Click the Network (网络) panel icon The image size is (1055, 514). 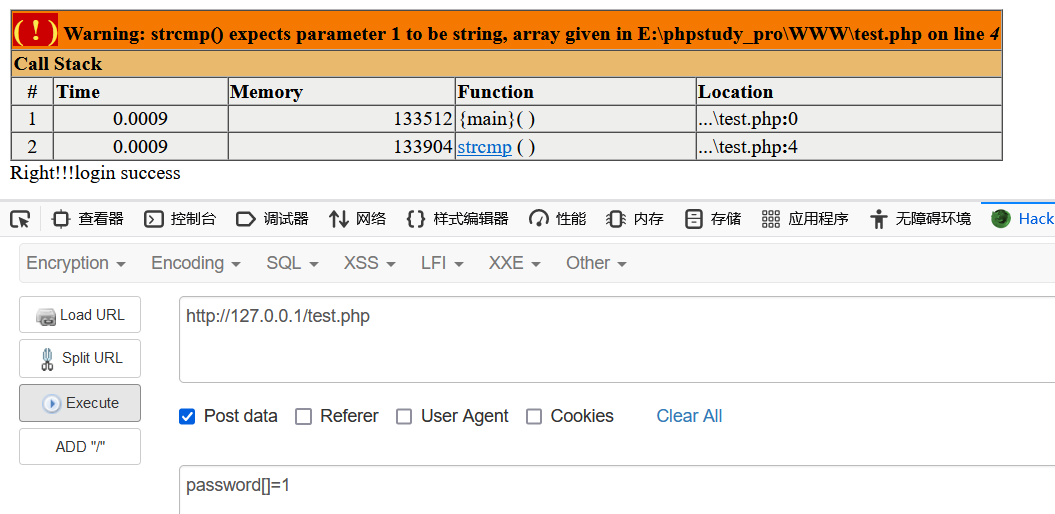pos(339,219)
